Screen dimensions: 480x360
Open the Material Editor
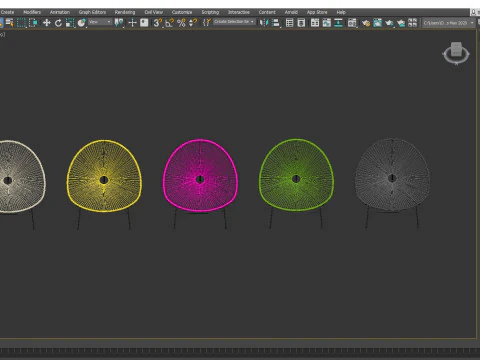pyautogui.click(x=352, y=23)
